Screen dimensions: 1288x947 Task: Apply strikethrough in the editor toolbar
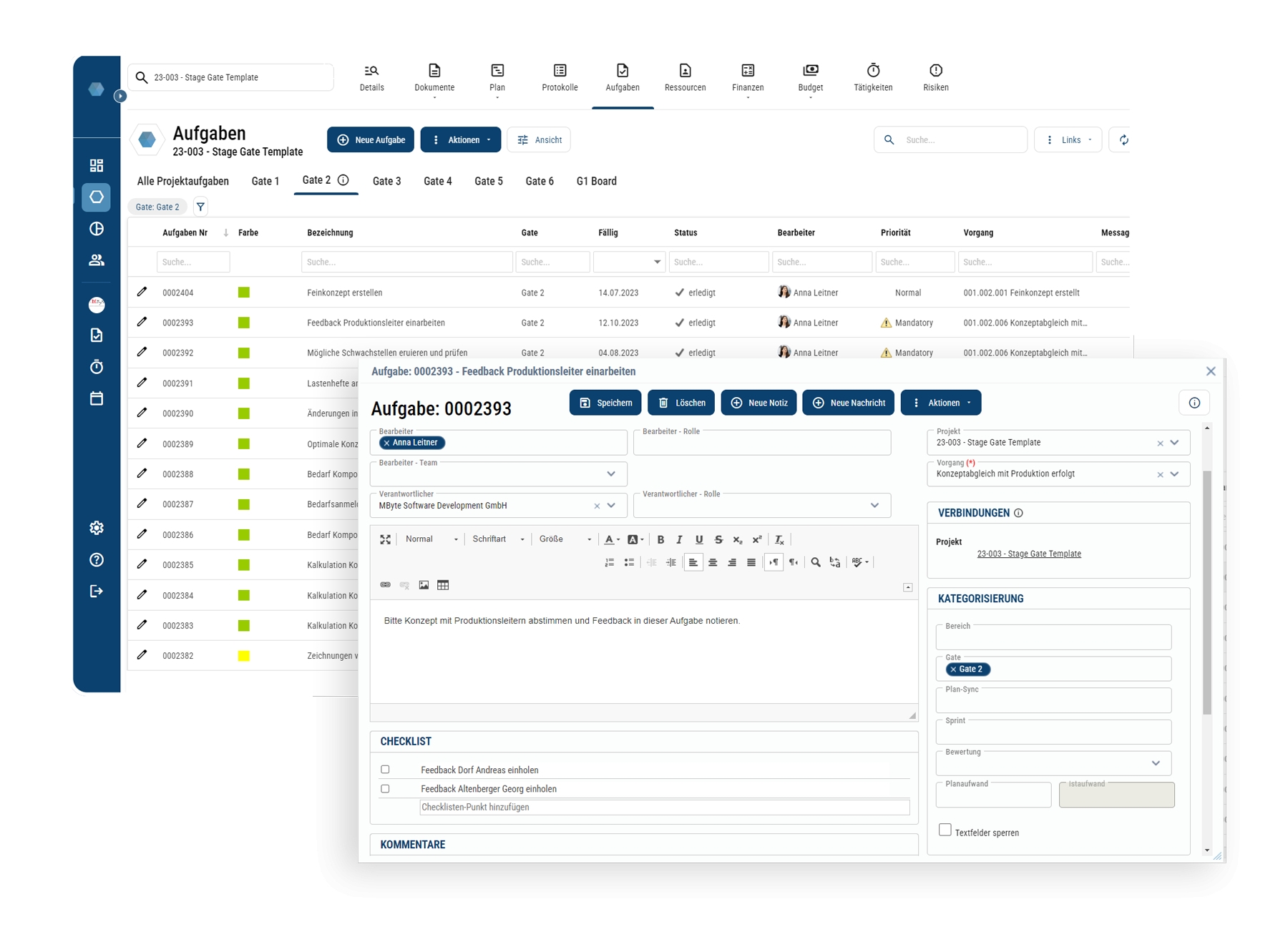coord(718,539)
